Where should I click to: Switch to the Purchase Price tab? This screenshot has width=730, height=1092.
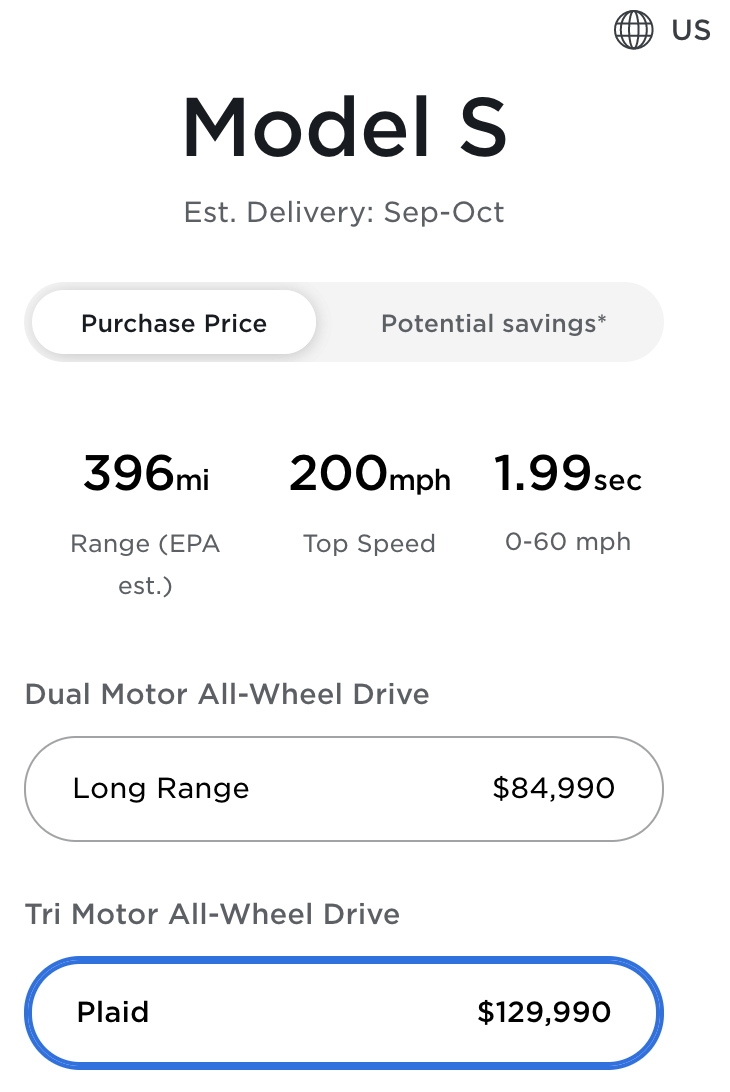(174, 324)
